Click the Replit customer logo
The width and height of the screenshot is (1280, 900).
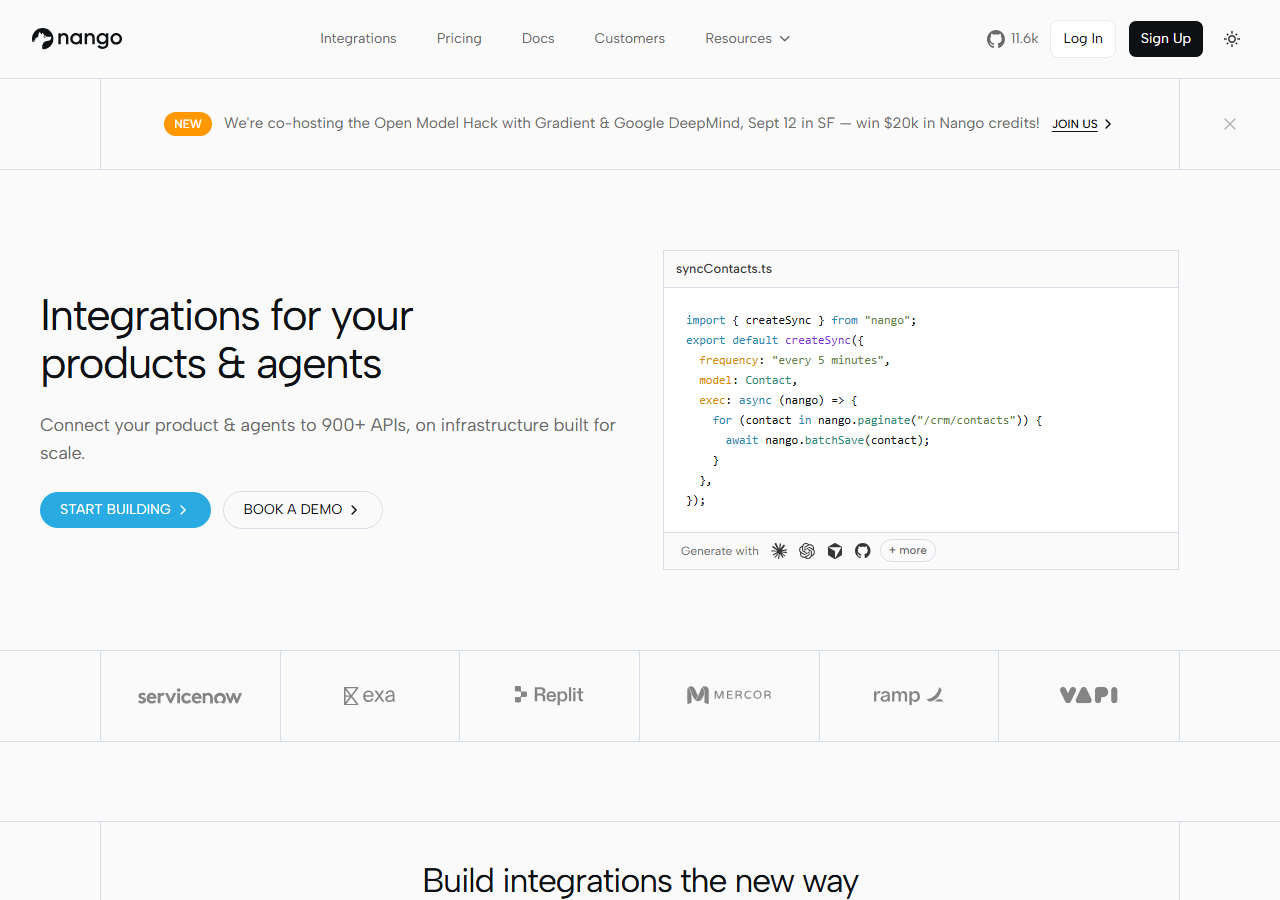pyautogui.click(x=549, y=695)
